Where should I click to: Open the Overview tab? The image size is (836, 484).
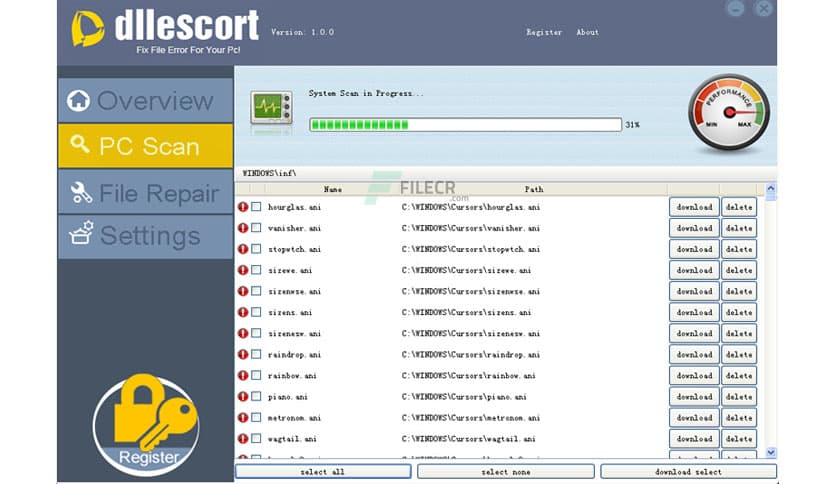coord(146,100)
